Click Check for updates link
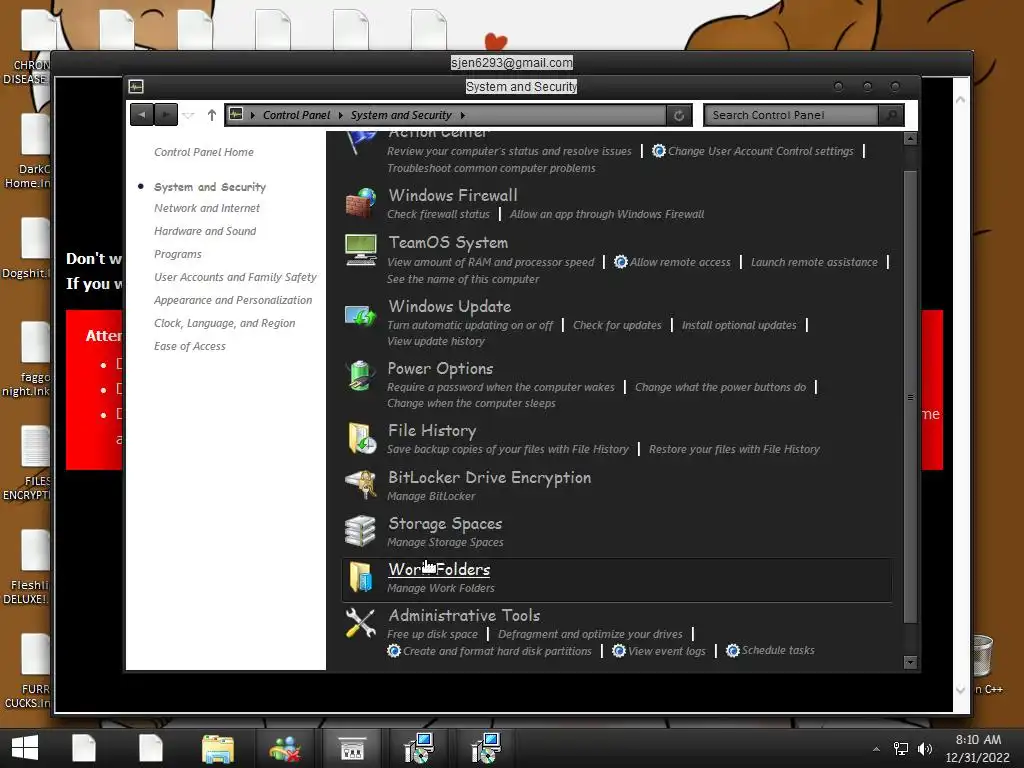Screen dimensions: 1024x768 (617, 325)
